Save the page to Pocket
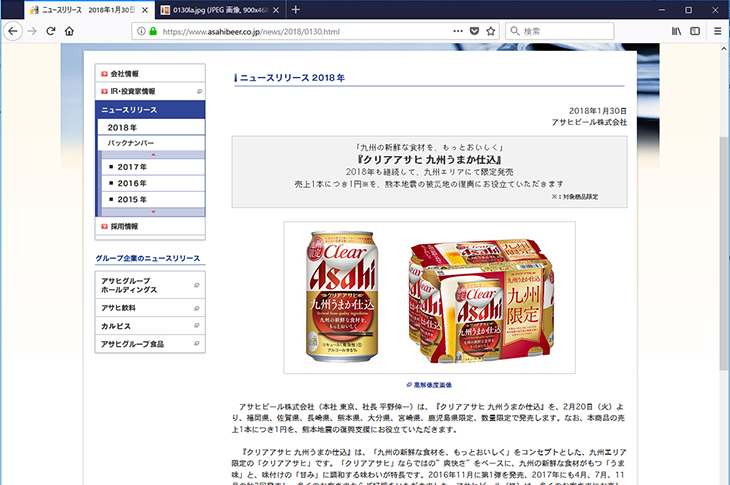Image resolution: width=730 pixels, height=485 pixels. [473, 31]
